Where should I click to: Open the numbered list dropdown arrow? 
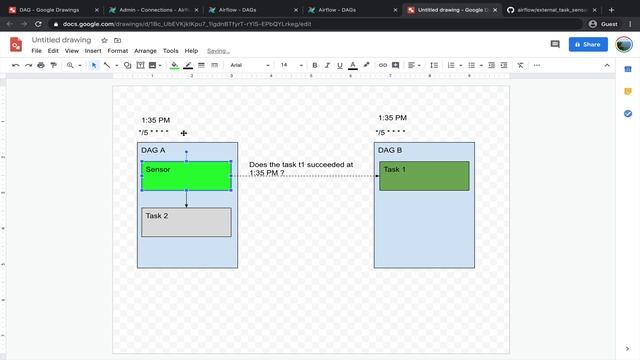coord(460,65)
